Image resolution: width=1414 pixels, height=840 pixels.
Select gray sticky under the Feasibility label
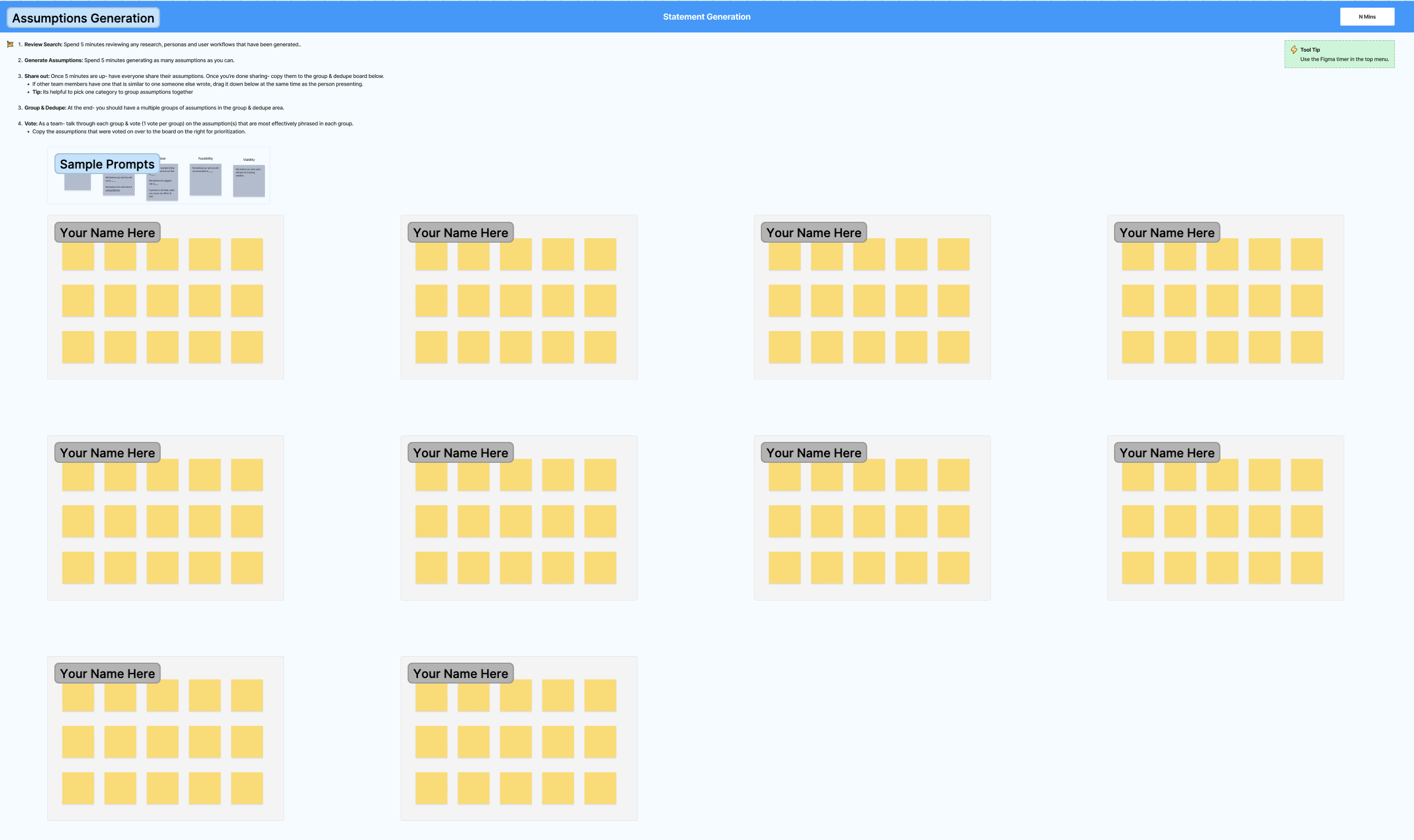(205, 180)
